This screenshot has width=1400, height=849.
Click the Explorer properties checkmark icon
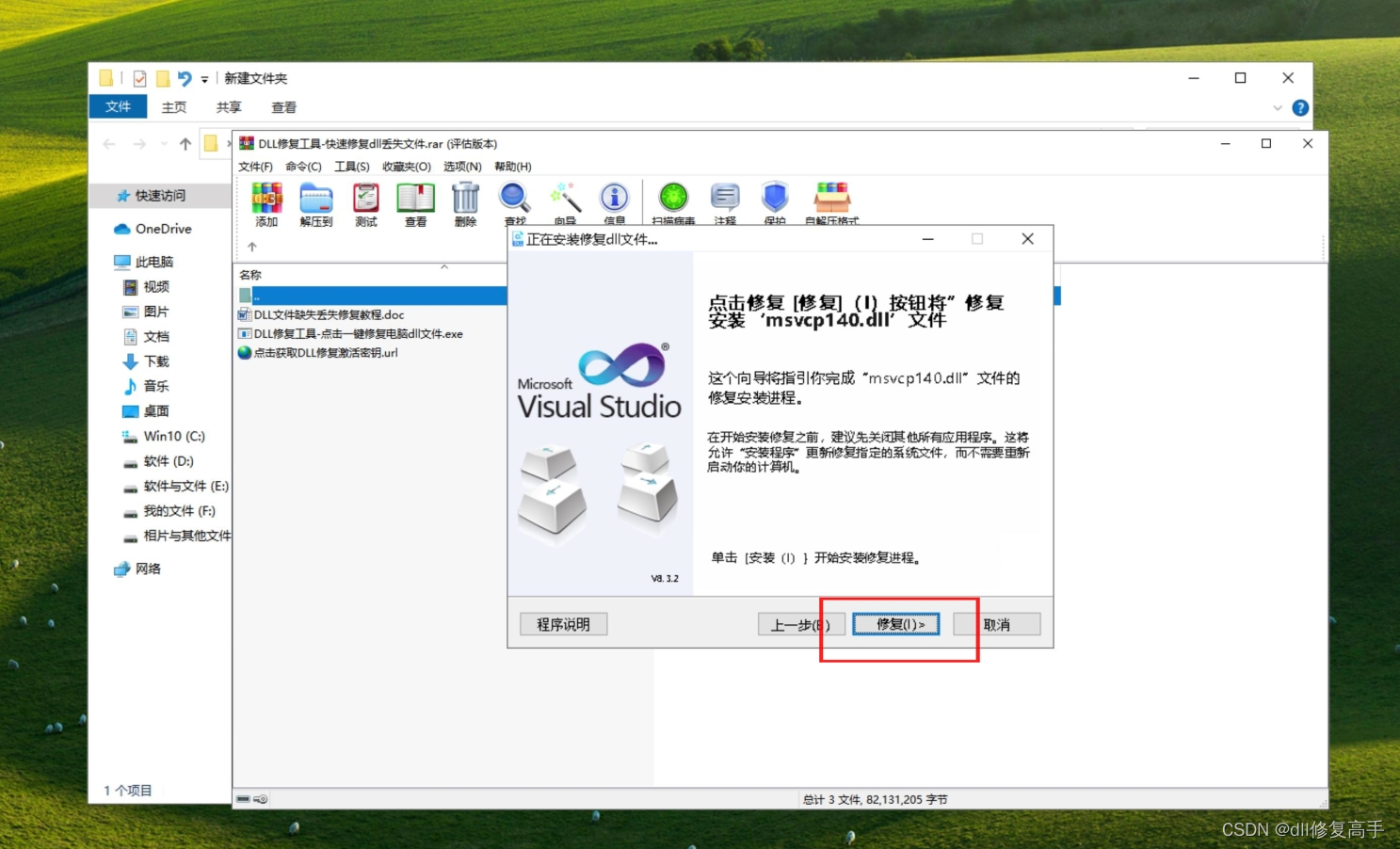coord(139,78)
